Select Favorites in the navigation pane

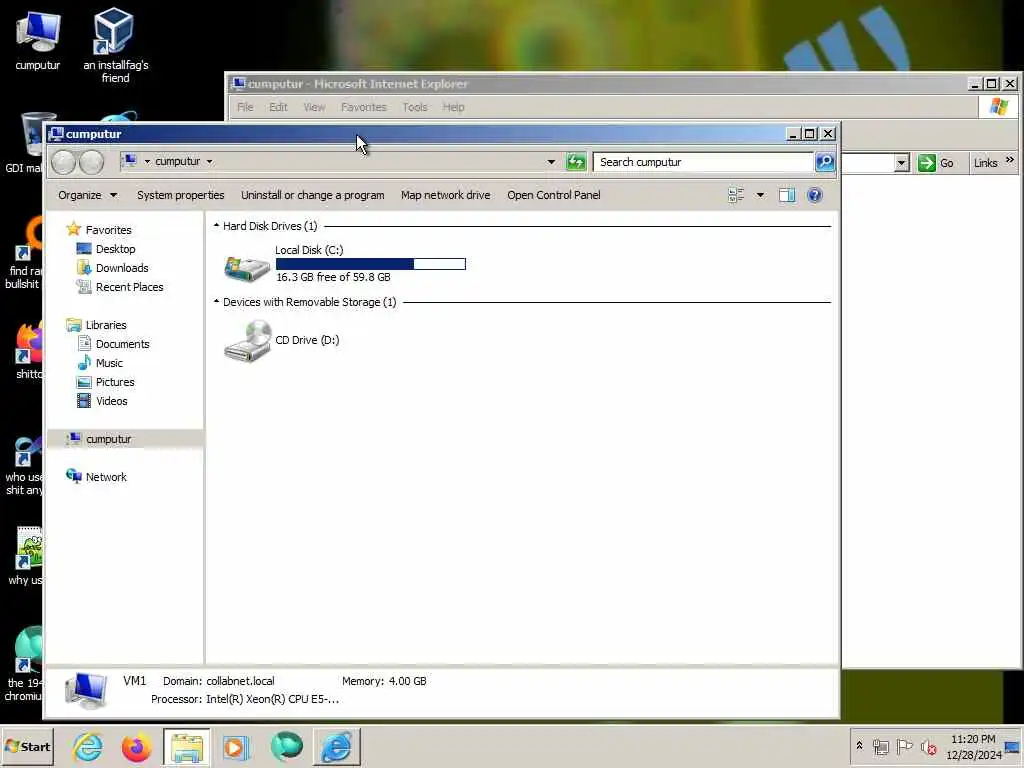108,230
